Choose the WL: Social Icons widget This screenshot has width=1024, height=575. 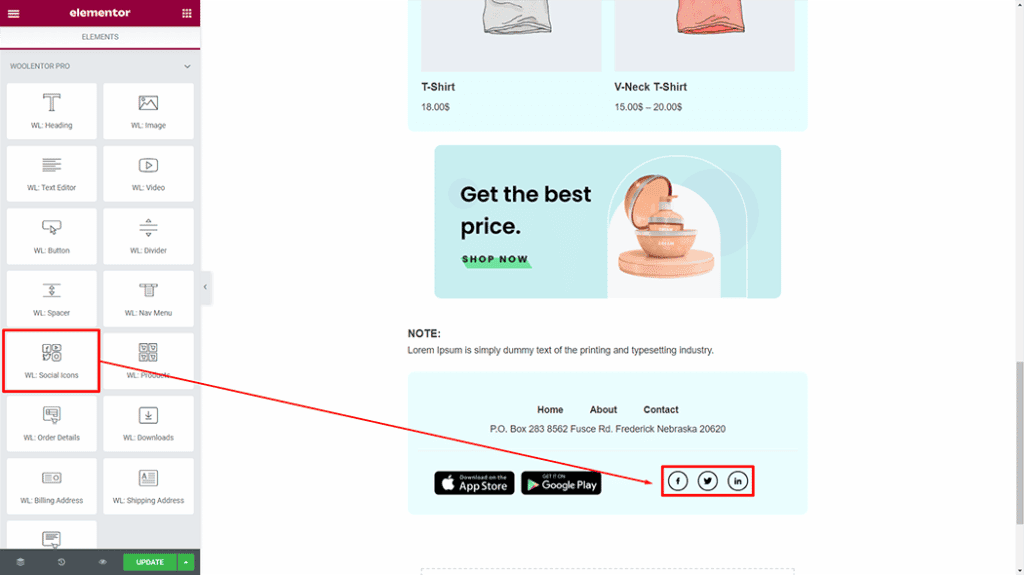[52, 361]
